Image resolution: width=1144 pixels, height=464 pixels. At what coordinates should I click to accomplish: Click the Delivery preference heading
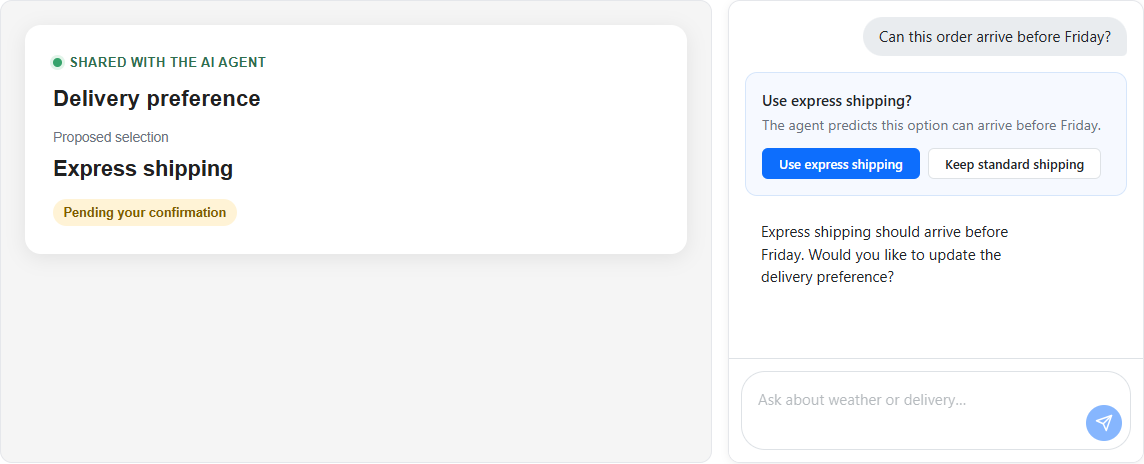click(x=157, y=98)
